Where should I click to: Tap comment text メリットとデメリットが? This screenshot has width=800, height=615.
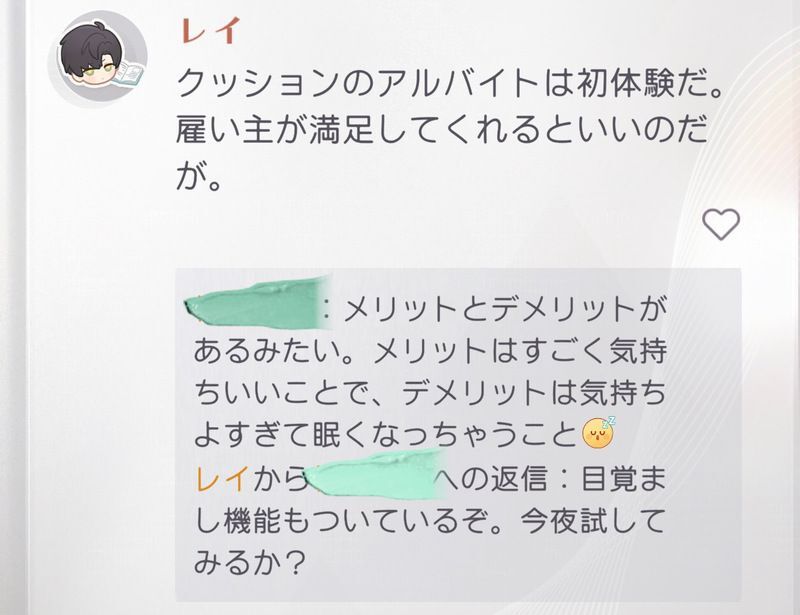tap(505, 309)
